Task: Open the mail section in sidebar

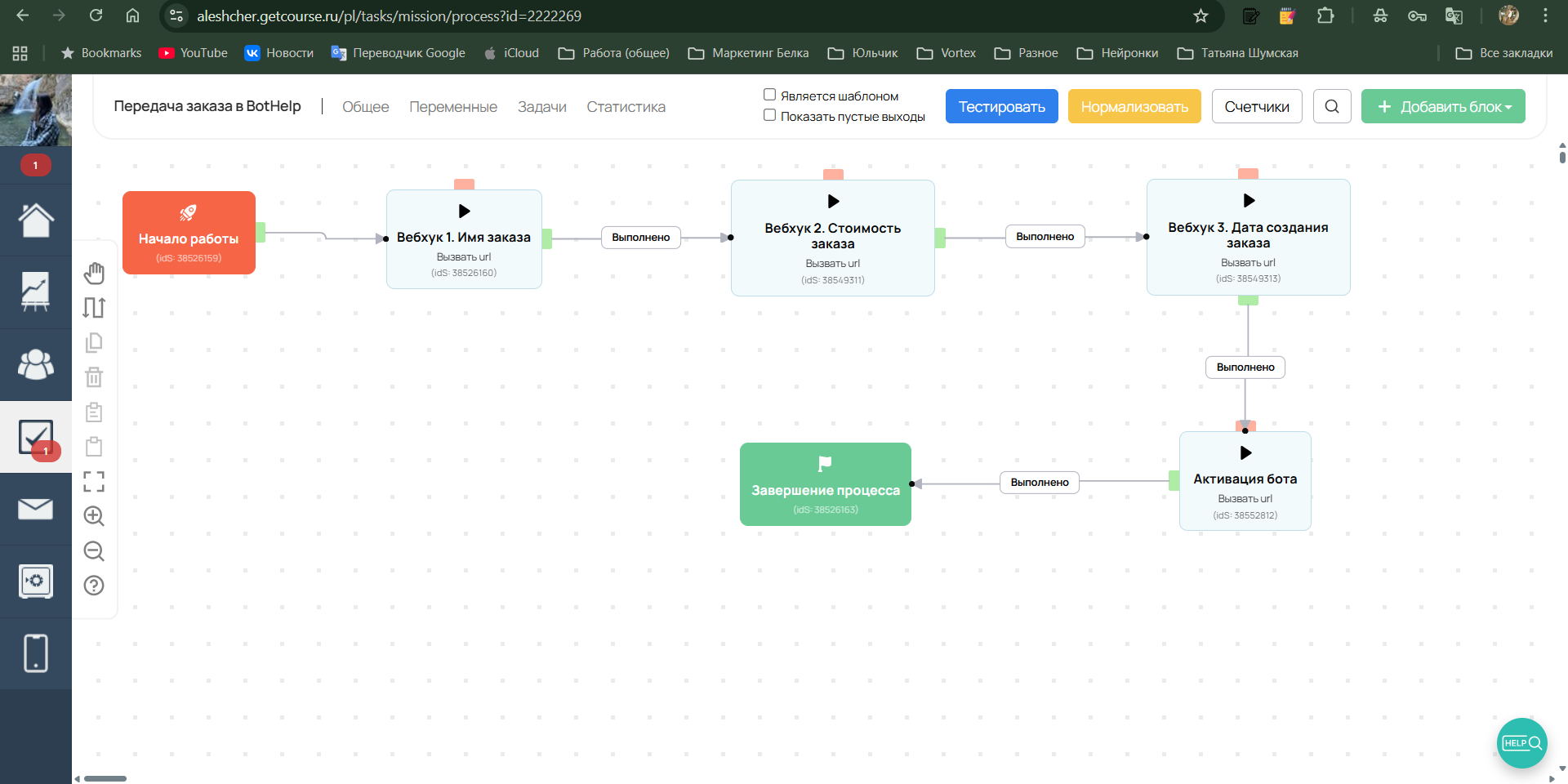Action: 35,509
